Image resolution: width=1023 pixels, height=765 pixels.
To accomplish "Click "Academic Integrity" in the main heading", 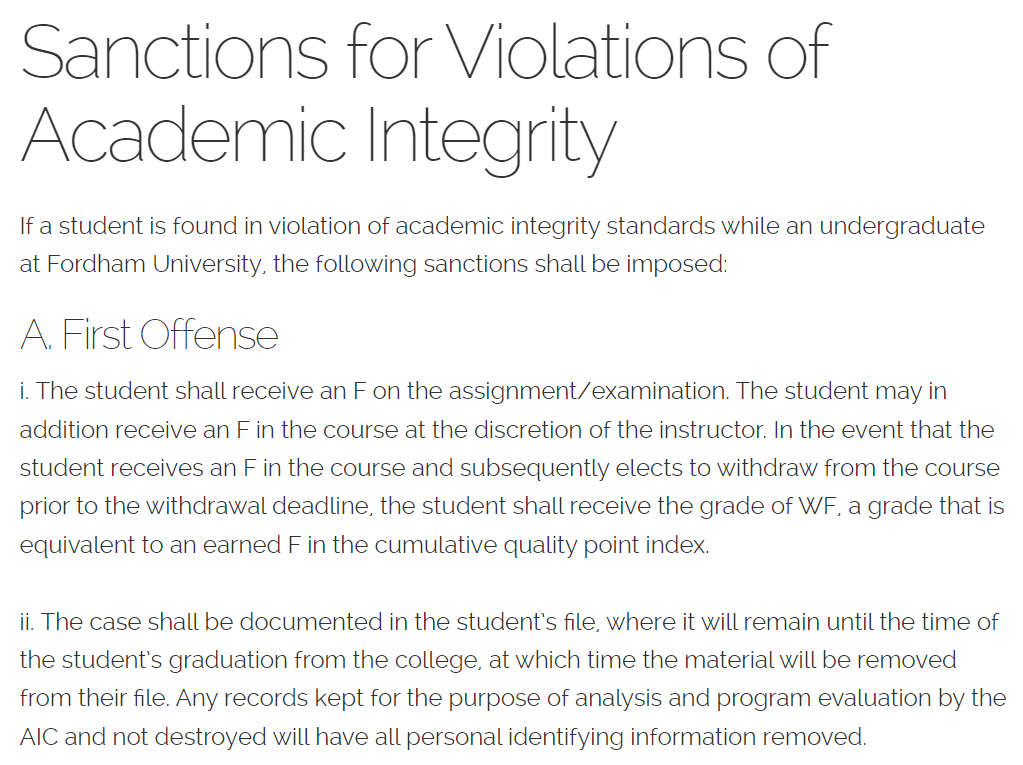I will pos(318,136).
